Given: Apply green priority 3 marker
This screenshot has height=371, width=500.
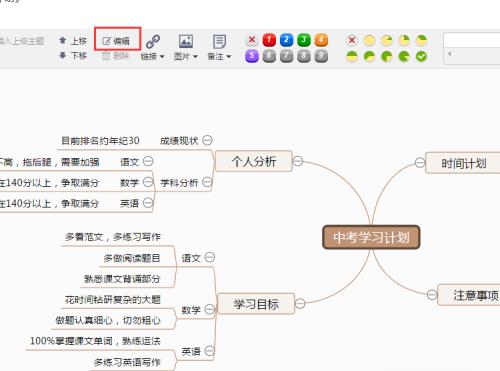Looking at the screenshot, I should 304,40.
